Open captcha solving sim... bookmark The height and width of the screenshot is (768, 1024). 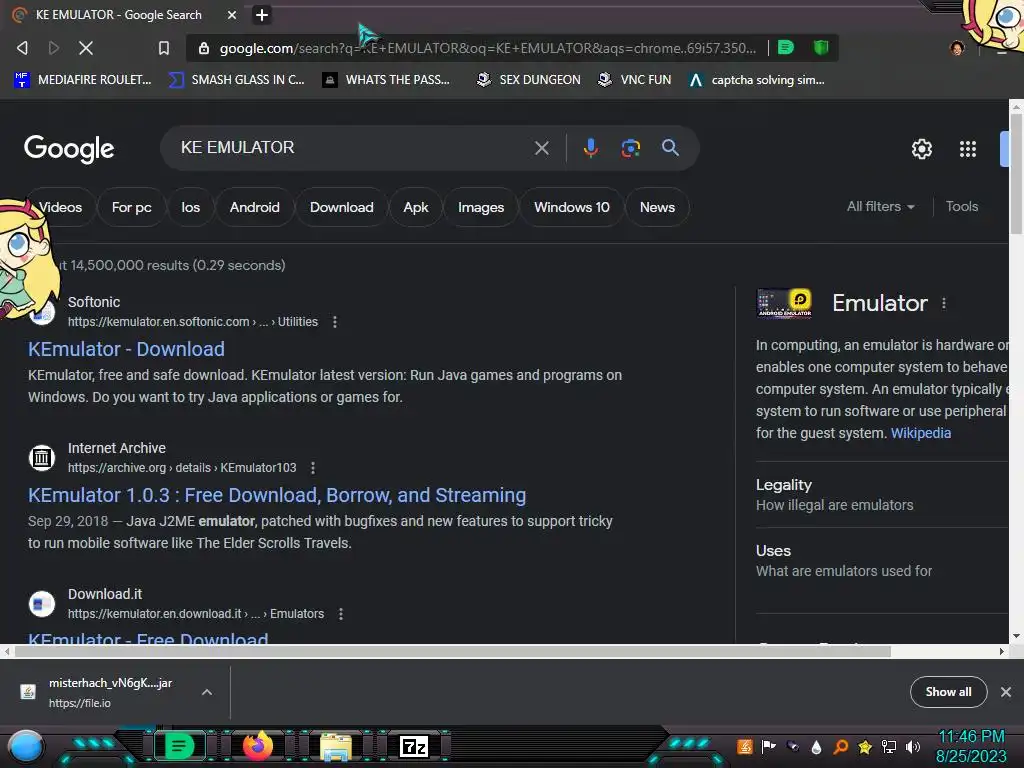[757, 80]
